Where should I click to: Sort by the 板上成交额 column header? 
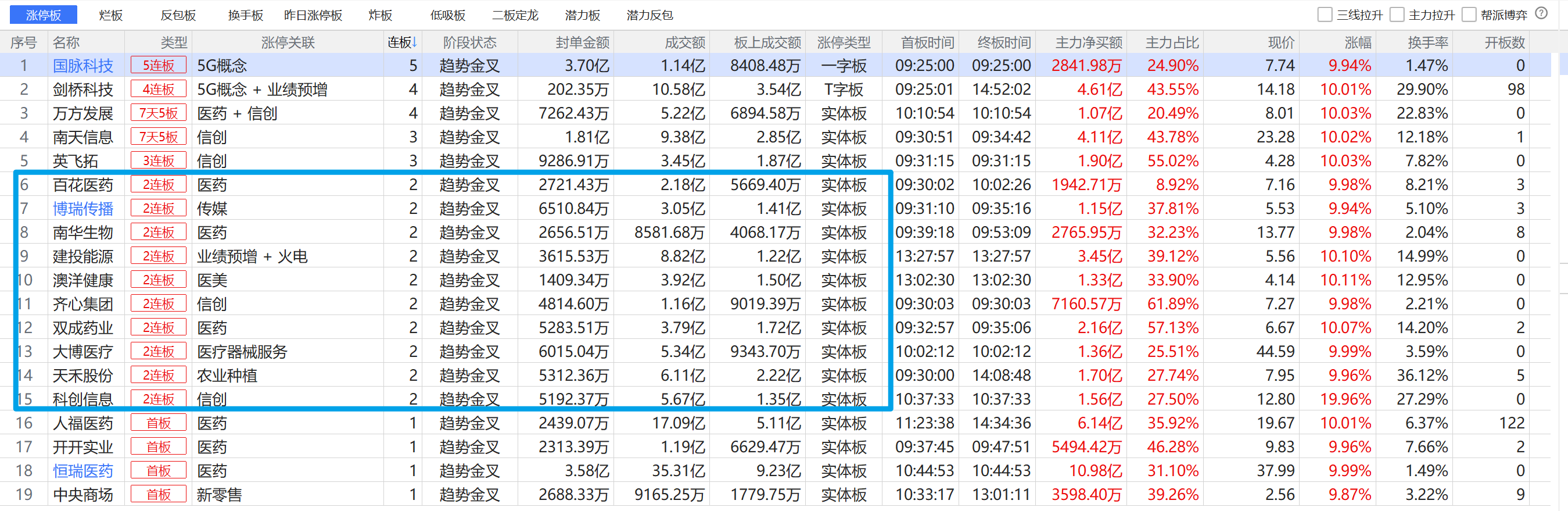click(767, 42)
